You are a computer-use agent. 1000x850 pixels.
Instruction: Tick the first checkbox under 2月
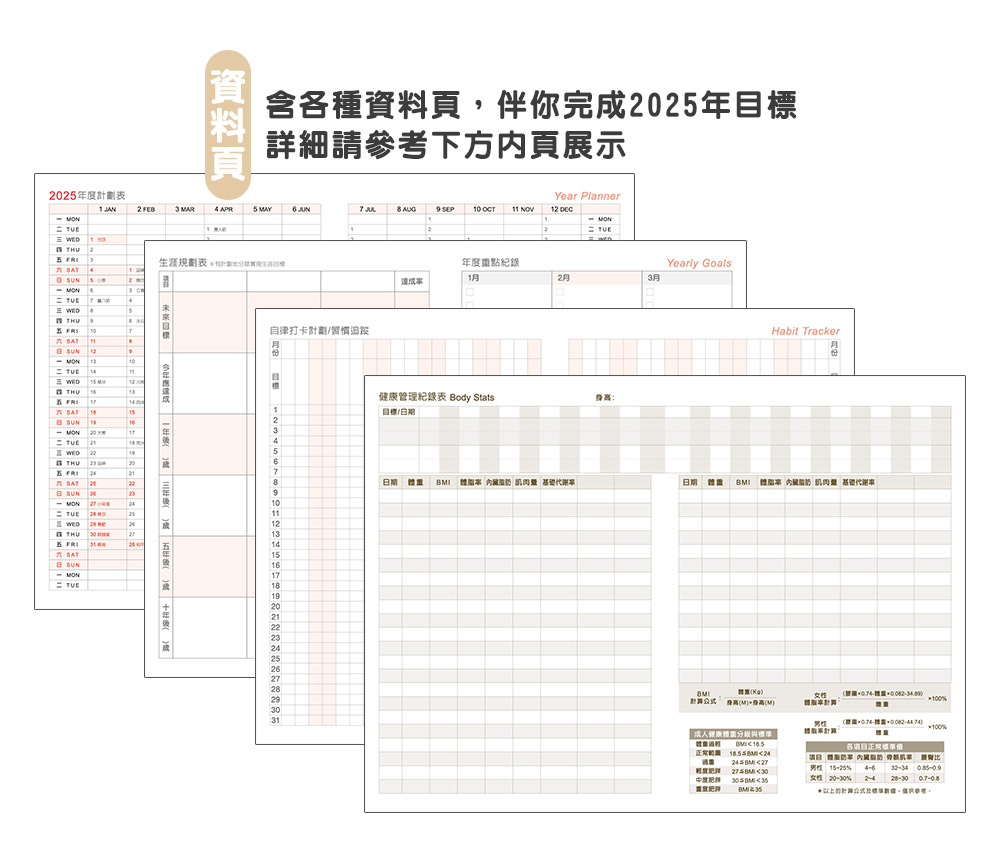[560, 292]
